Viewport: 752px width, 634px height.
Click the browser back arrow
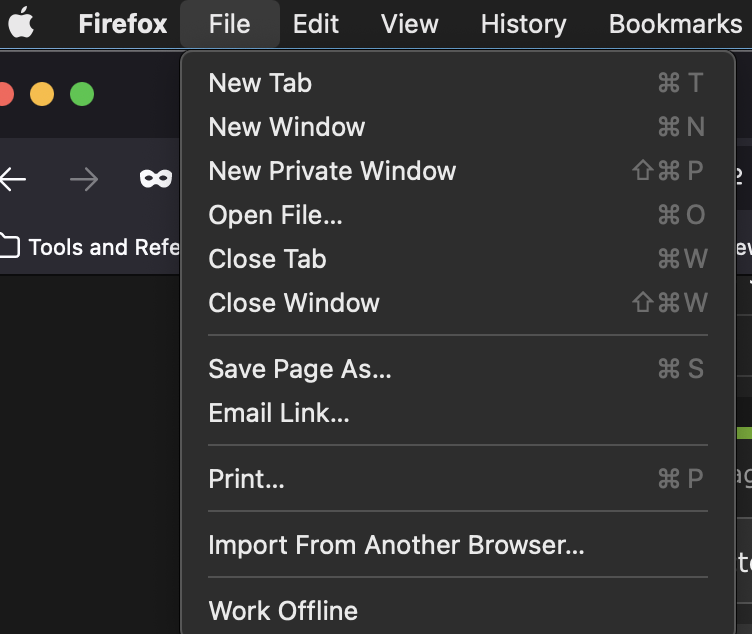click(13, 180)
